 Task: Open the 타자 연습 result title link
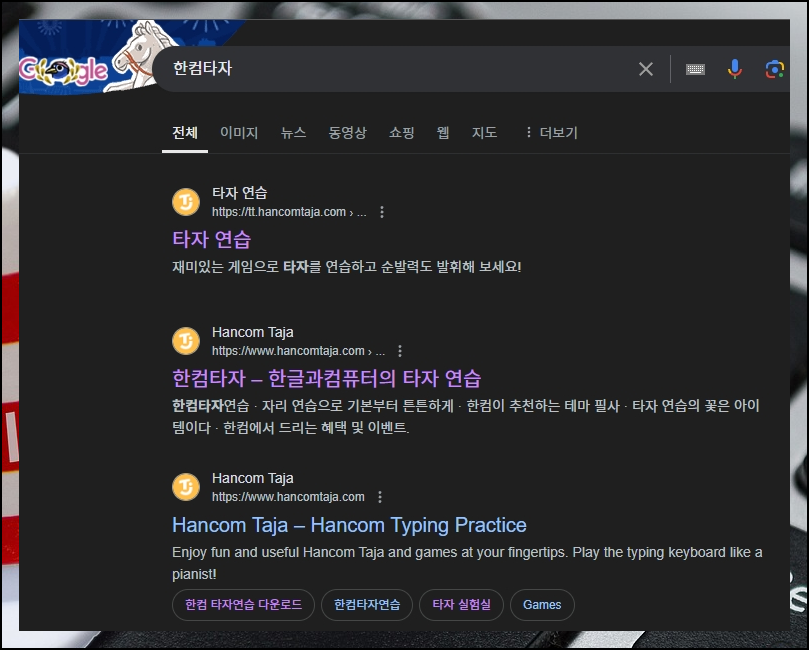click(x=212, y=239)
